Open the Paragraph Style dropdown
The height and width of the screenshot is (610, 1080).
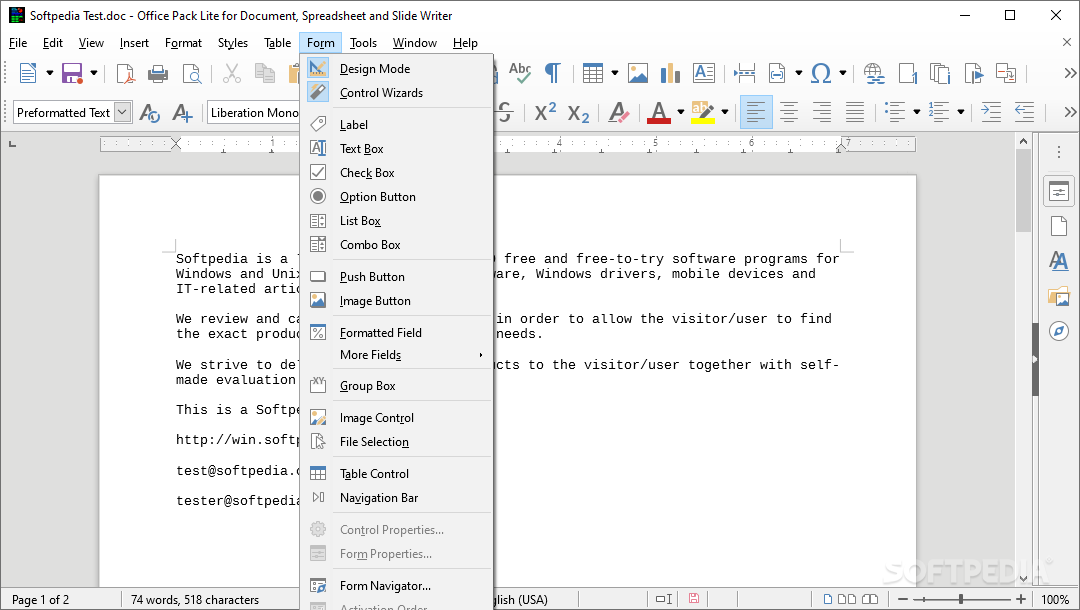(123, 112)
